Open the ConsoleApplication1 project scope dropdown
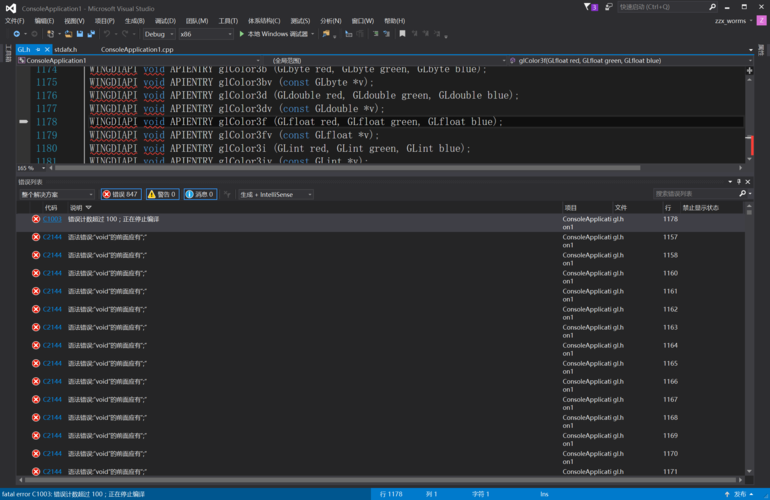Image resolution: width=770 pixels, height=500 pixels. click(x=138, y=60)
